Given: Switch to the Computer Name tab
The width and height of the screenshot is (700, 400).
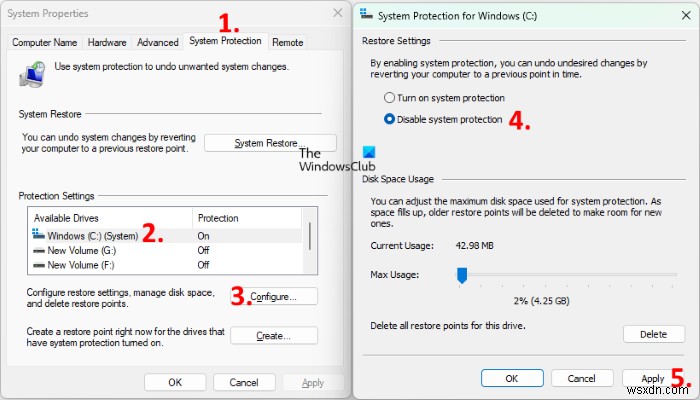Looking at the screenshot, I should pos(44,42).
